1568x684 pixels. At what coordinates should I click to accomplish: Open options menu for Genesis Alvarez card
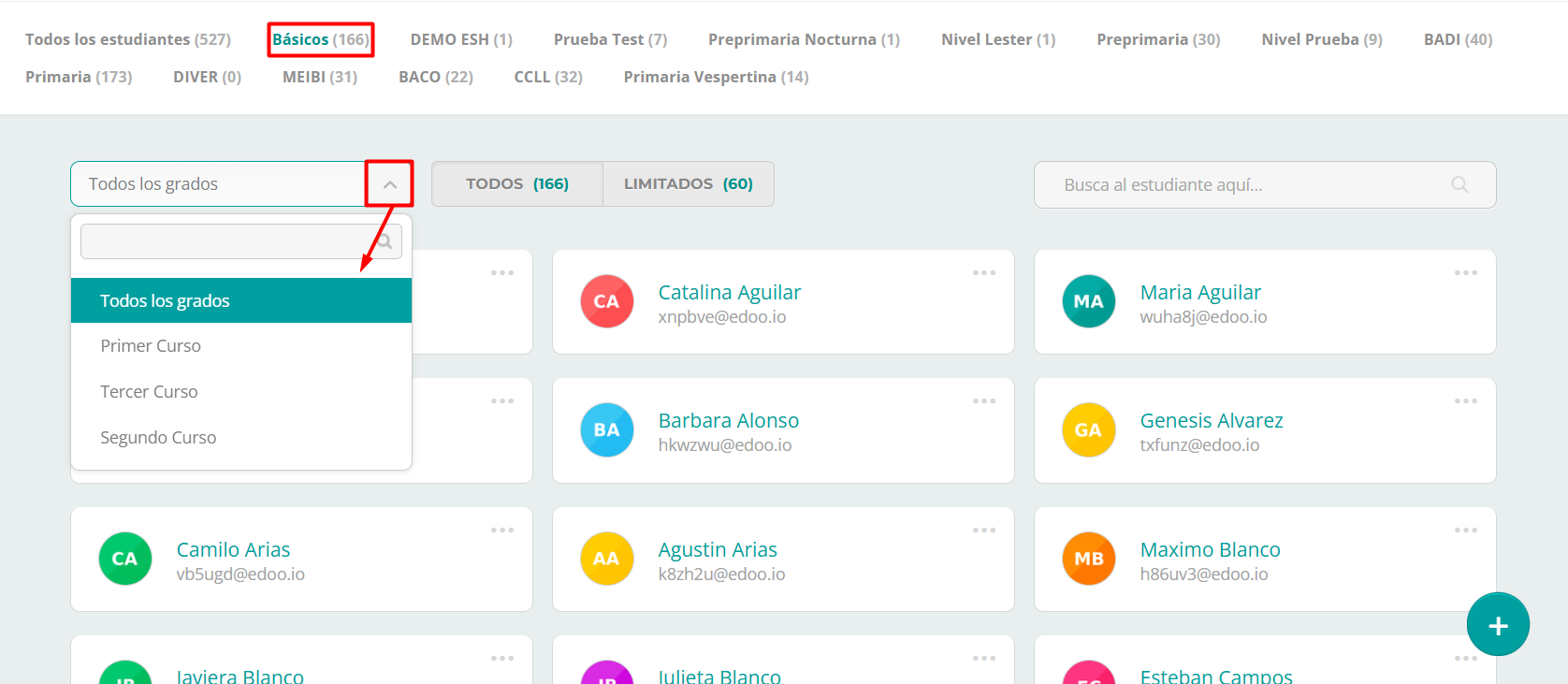[1466, 401]
